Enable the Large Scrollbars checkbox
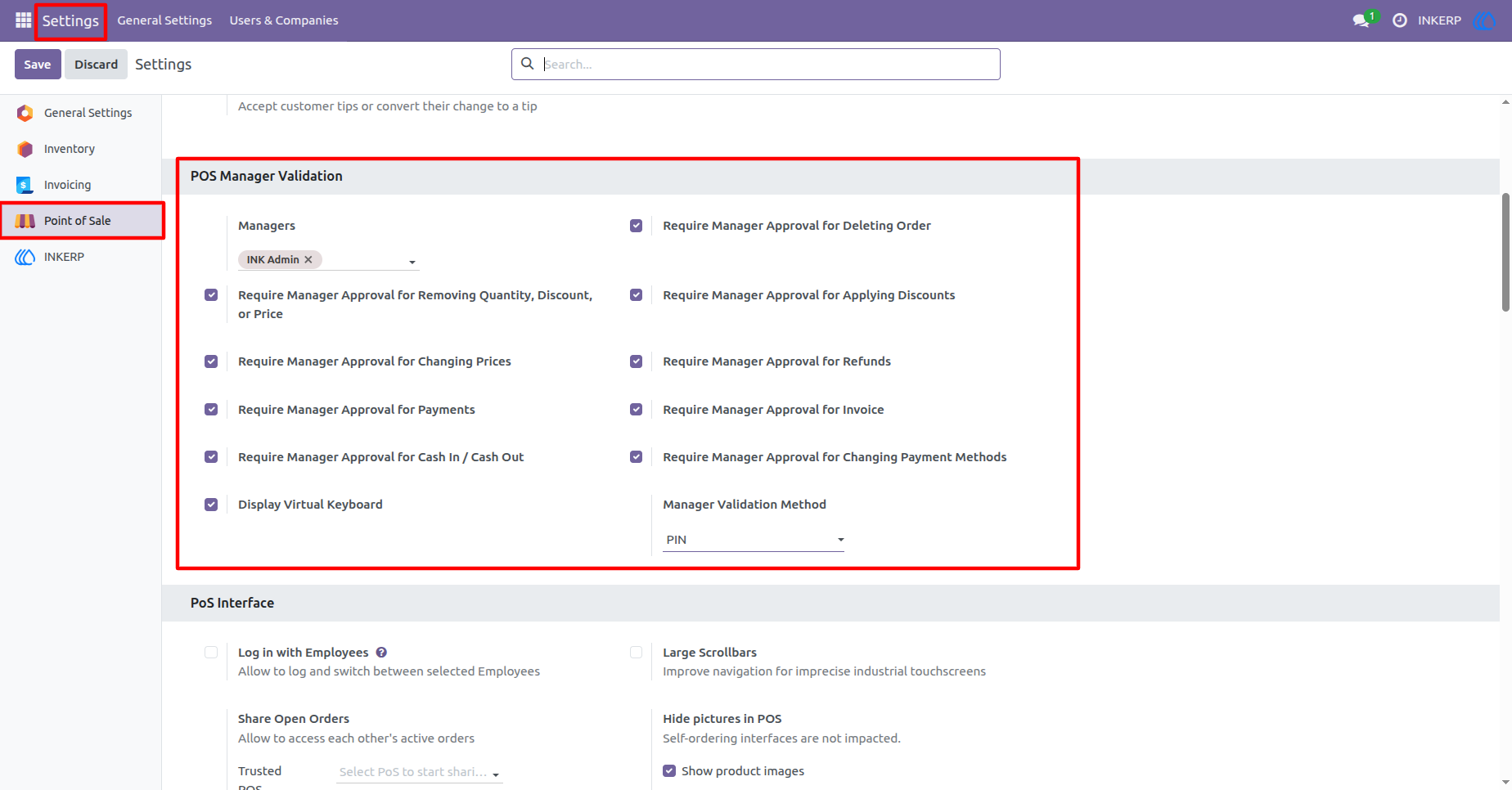Viewport: 1512px width, 790px height. (x=636, y=653)
